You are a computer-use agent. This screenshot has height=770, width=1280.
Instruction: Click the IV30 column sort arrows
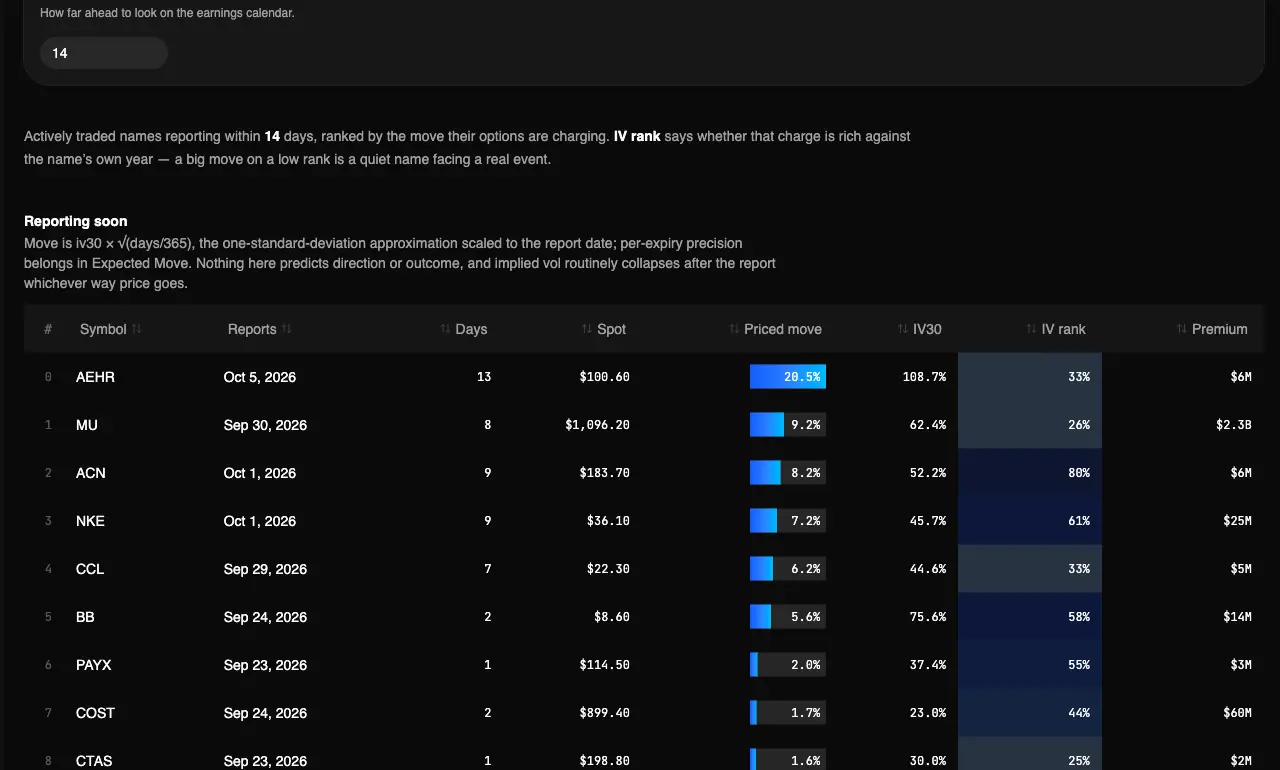(x=903, y=329)
